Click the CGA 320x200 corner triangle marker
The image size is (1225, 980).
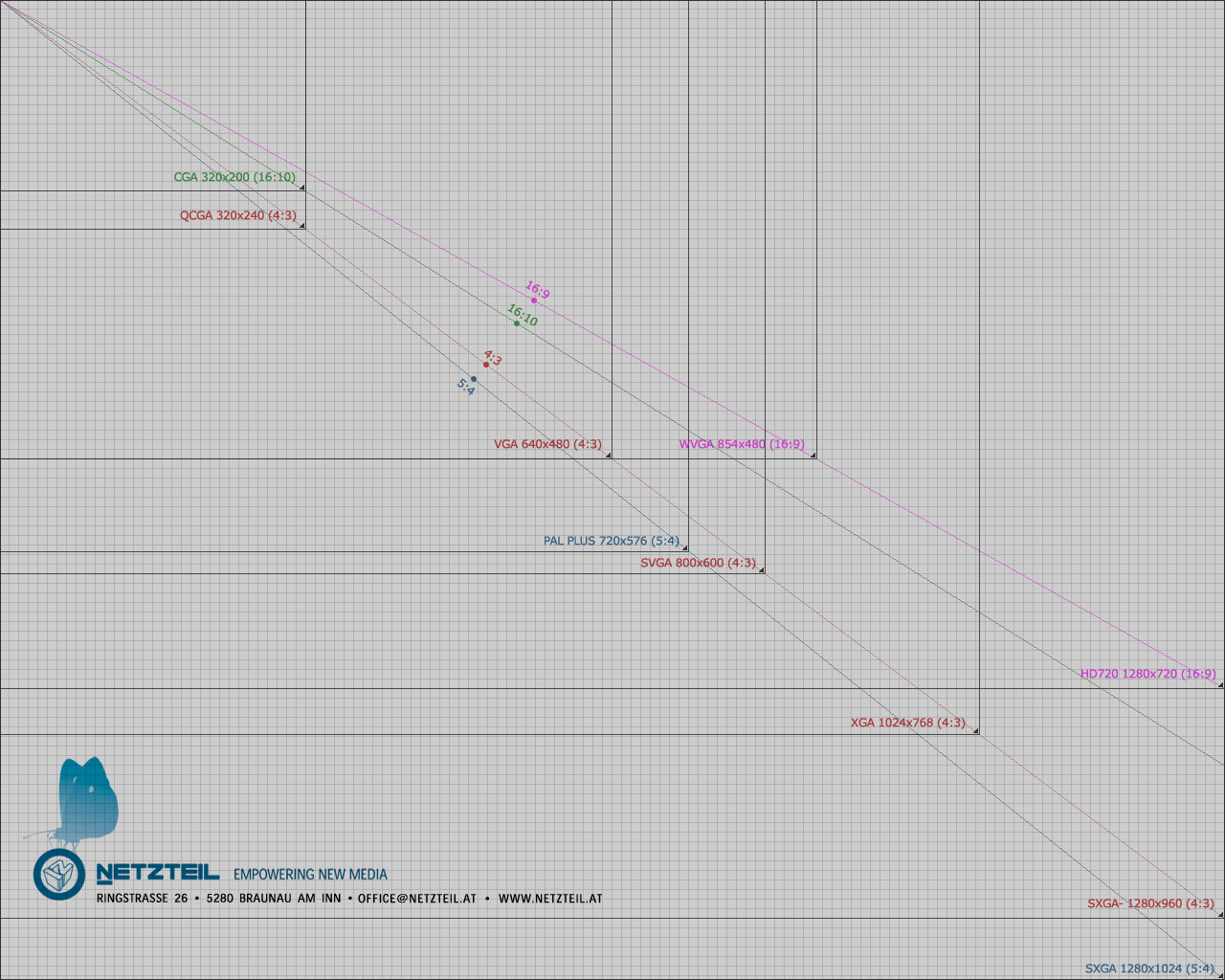click(302, 188)
